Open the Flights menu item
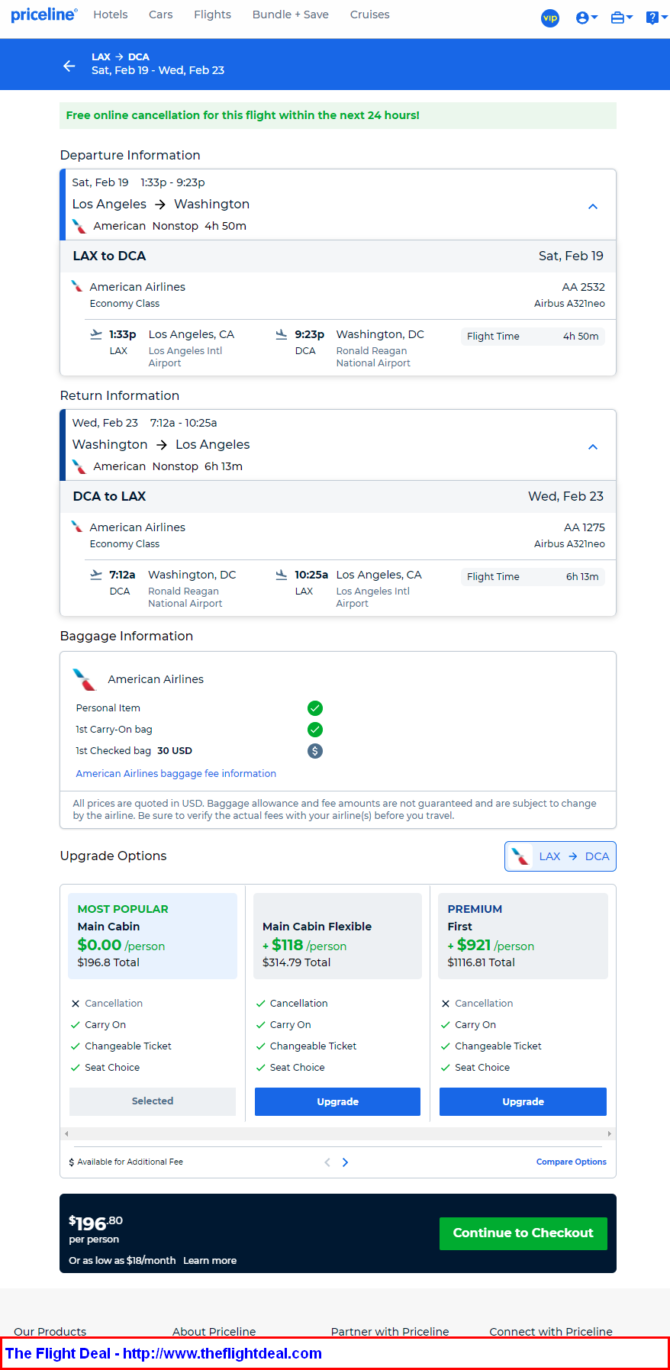This screenshot has height=1370, width=670. pos(212,15)
